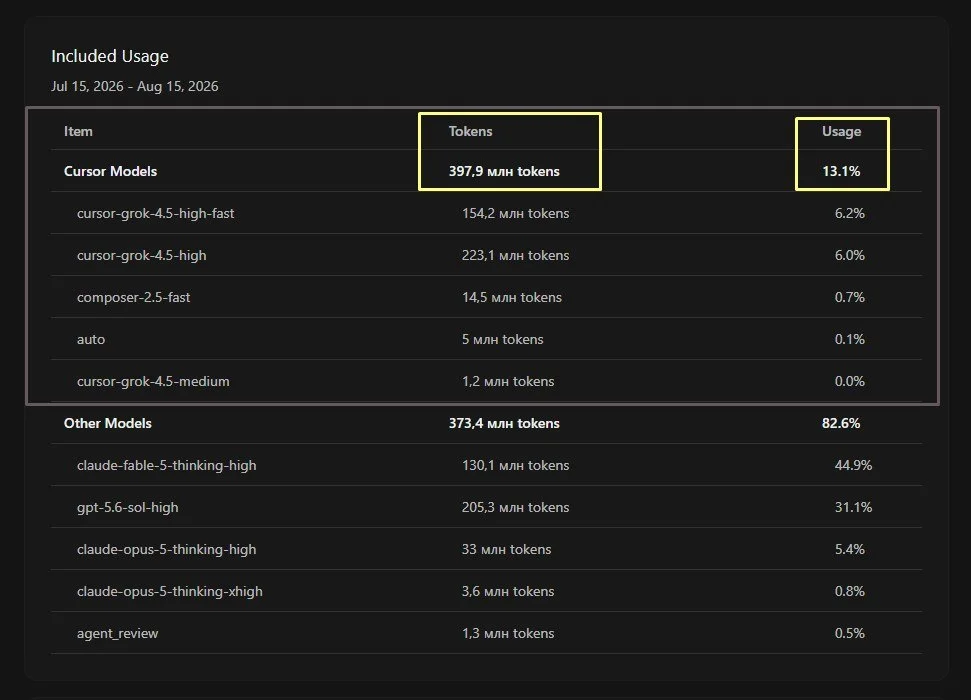Click the 'Tokens' column header

click(471, 131)
